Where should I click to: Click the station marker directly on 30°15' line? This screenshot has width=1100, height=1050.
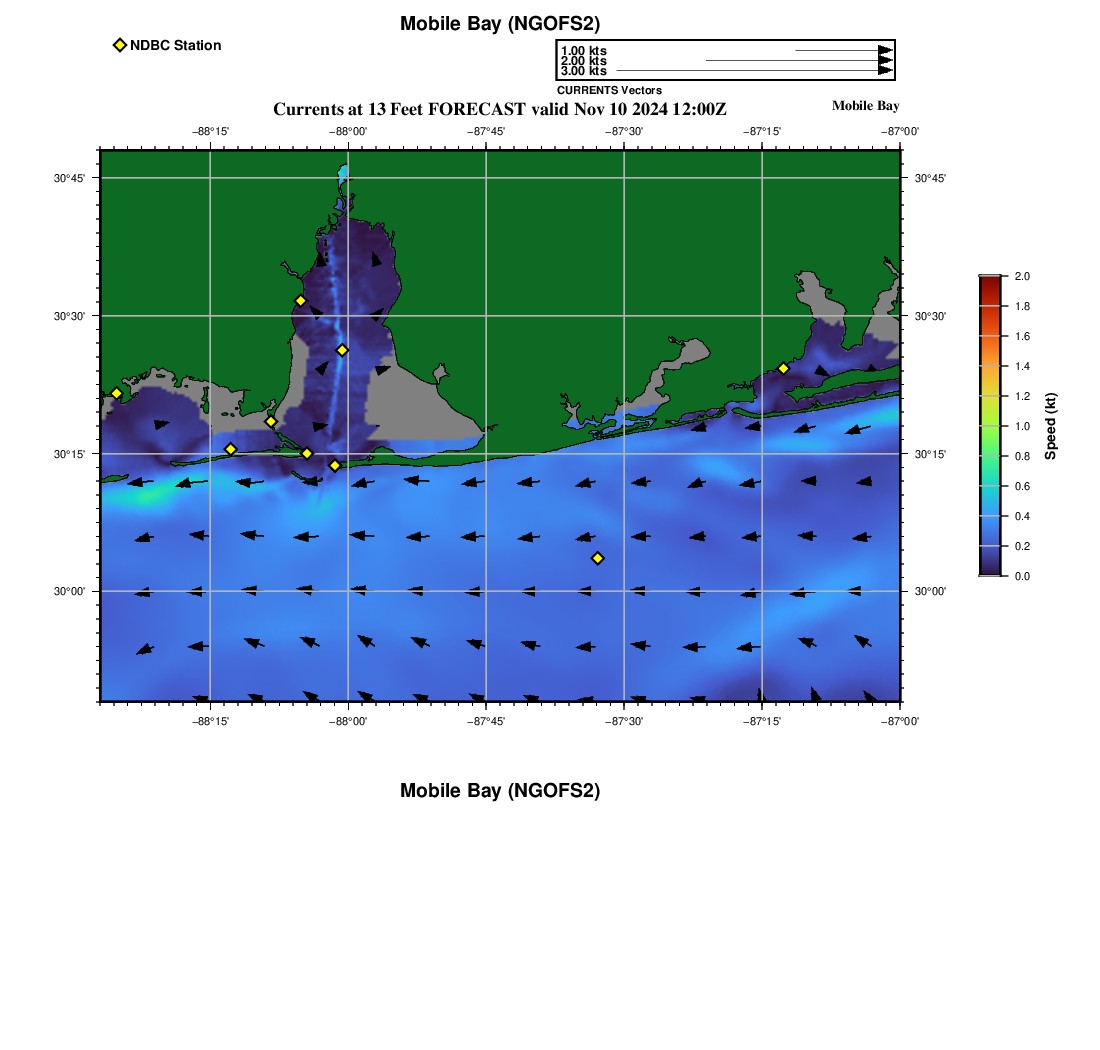coord(307,454)
